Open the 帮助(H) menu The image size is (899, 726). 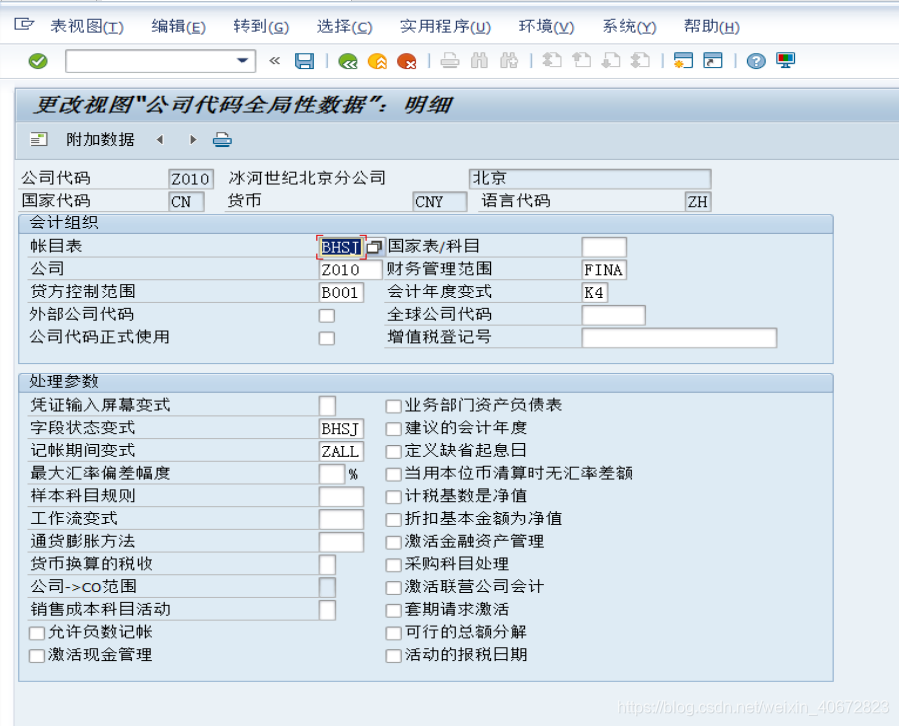point(712,26)
